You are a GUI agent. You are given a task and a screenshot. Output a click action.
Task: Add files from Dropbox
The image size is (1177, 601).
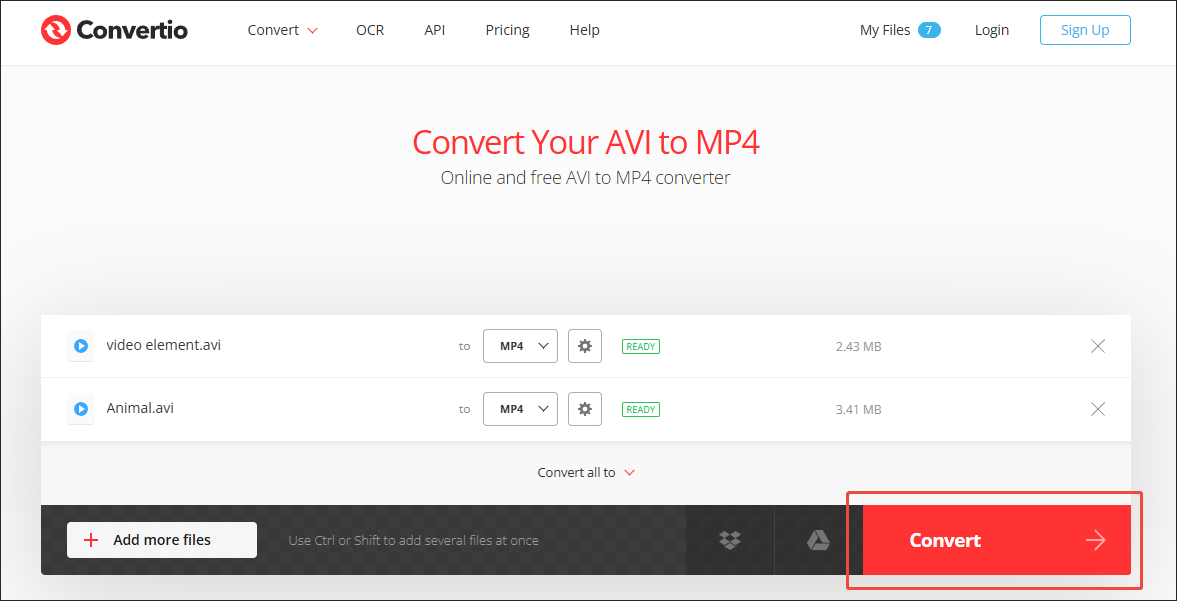[729, 540]
